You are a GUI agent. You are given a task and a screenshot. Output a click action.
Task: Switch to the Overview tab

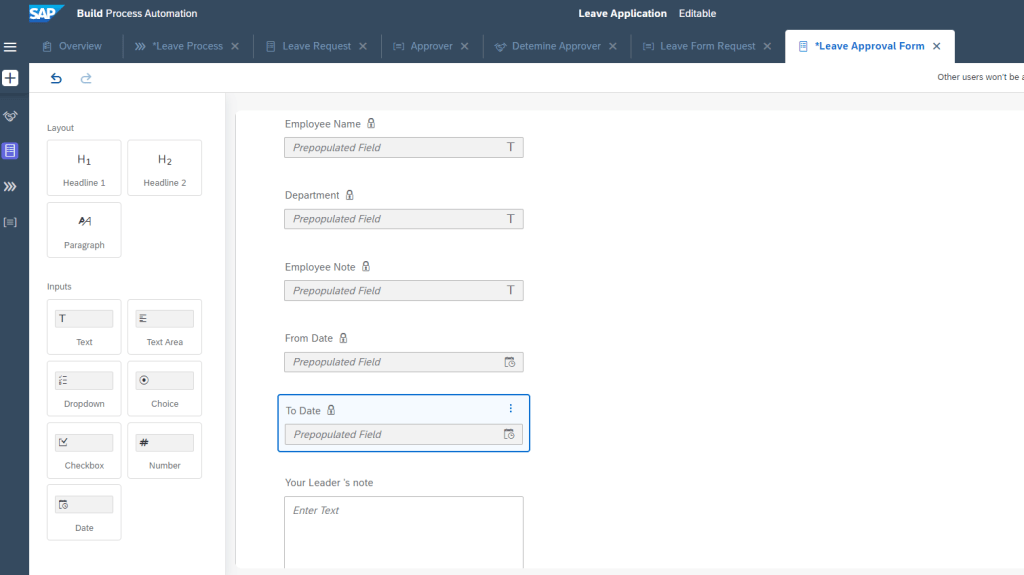(x=72, y=46)
